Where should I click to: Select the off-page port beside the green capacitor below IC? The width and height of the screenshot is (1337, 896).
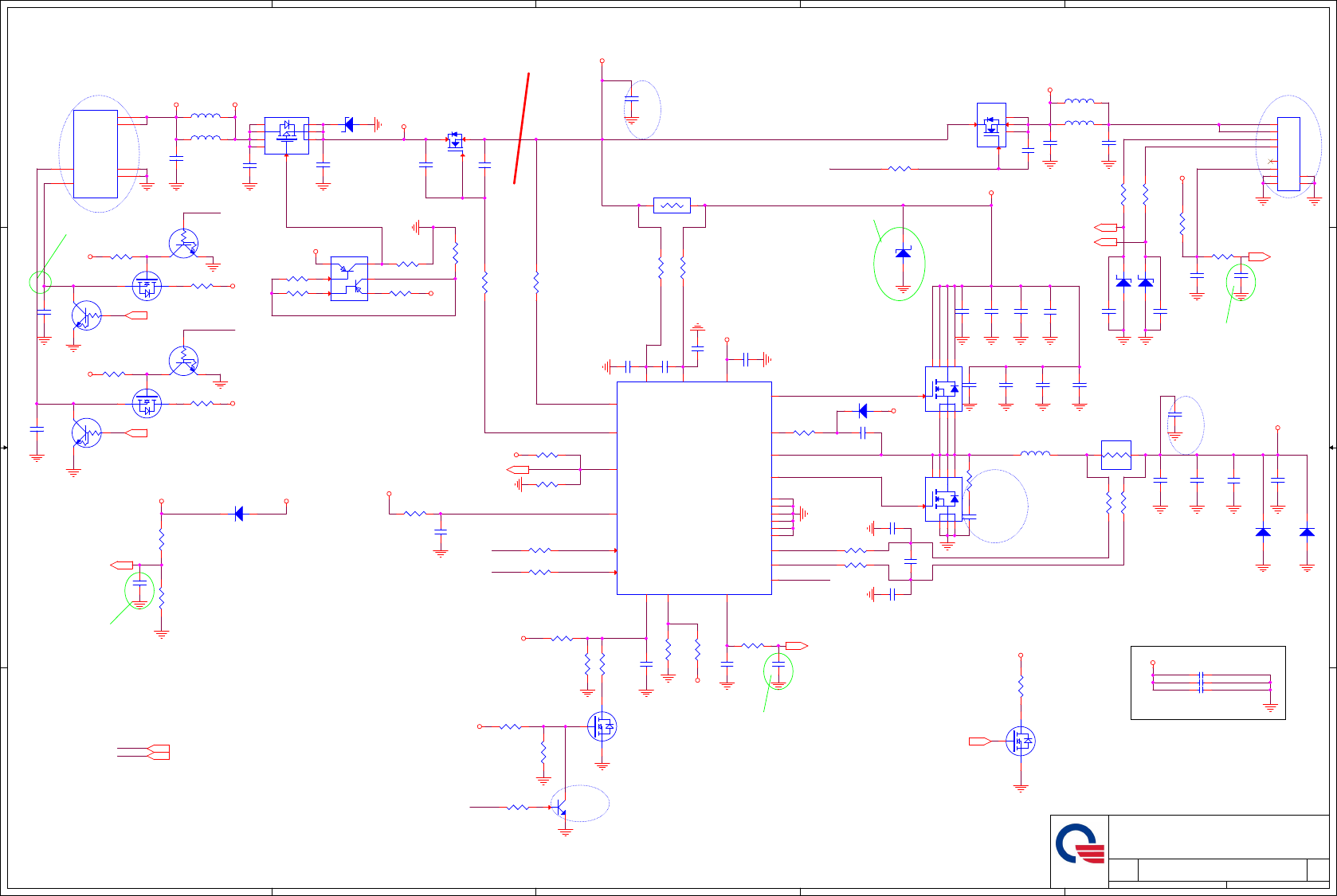coord(797,646)
